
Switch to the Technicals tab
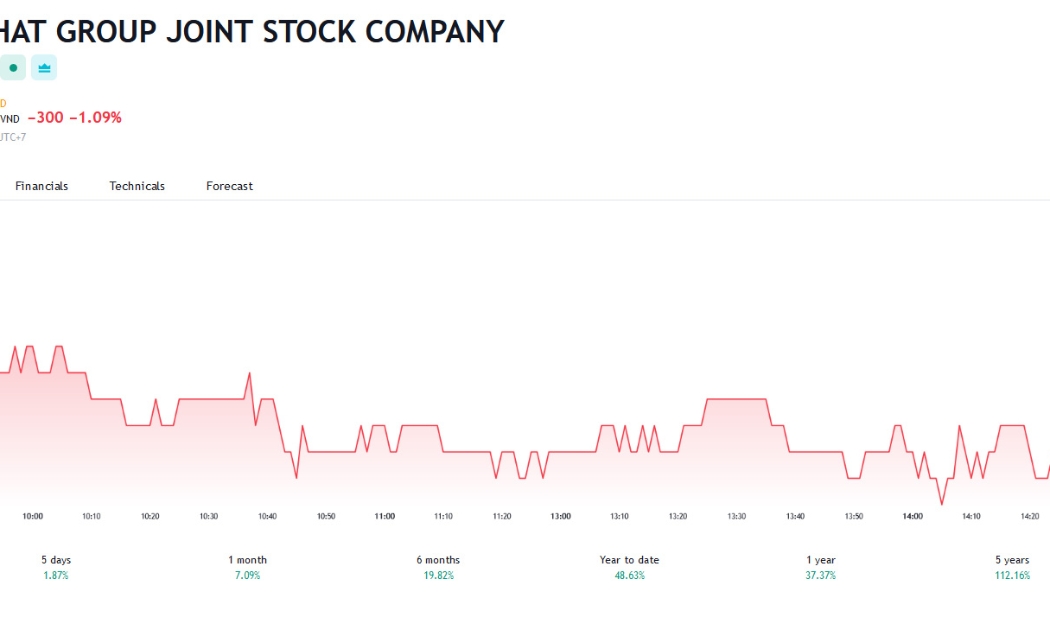pyautogui.click(x=137, y=186)
